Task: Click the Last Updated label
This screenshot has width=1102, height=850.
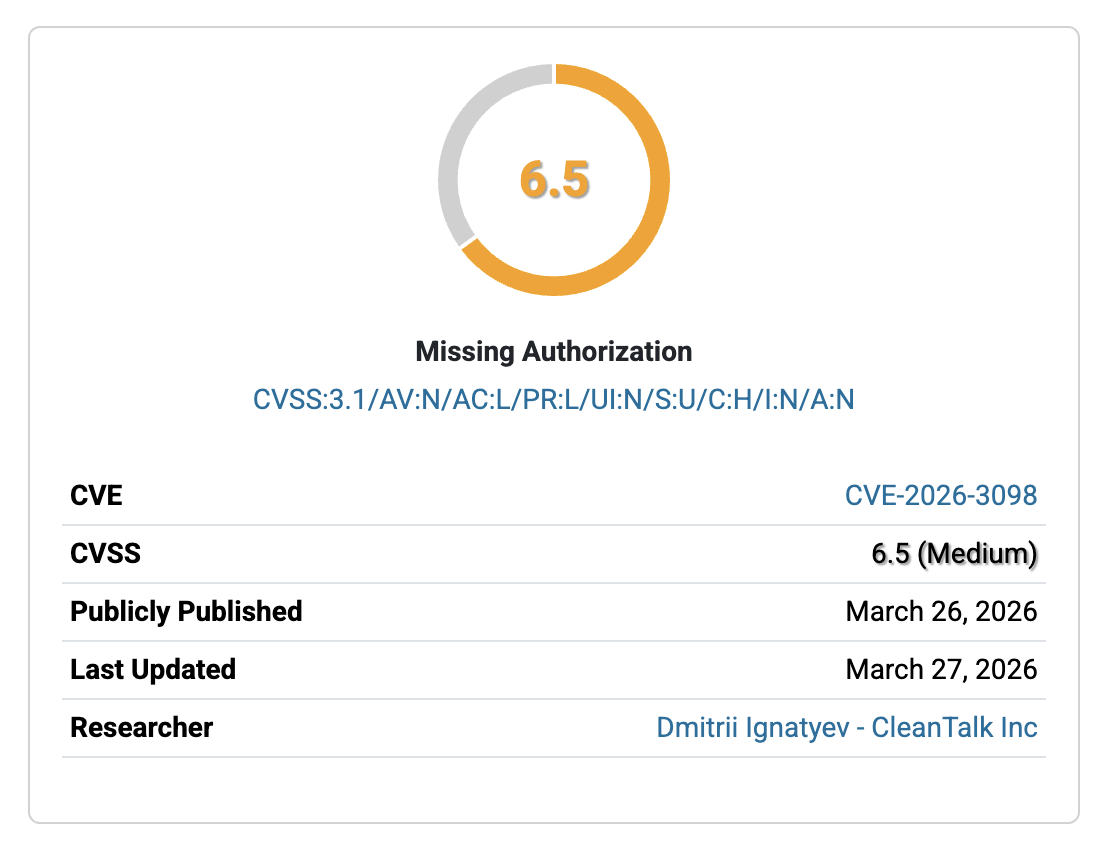Action: tap(153, 669)
